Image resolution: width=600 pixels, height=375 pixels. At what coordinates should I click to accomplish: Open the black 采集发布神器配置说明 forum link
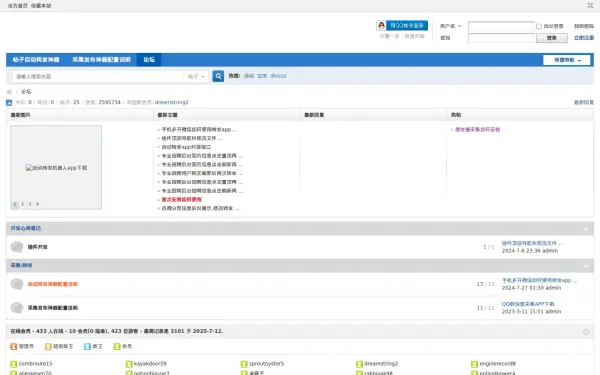(52, 308)
